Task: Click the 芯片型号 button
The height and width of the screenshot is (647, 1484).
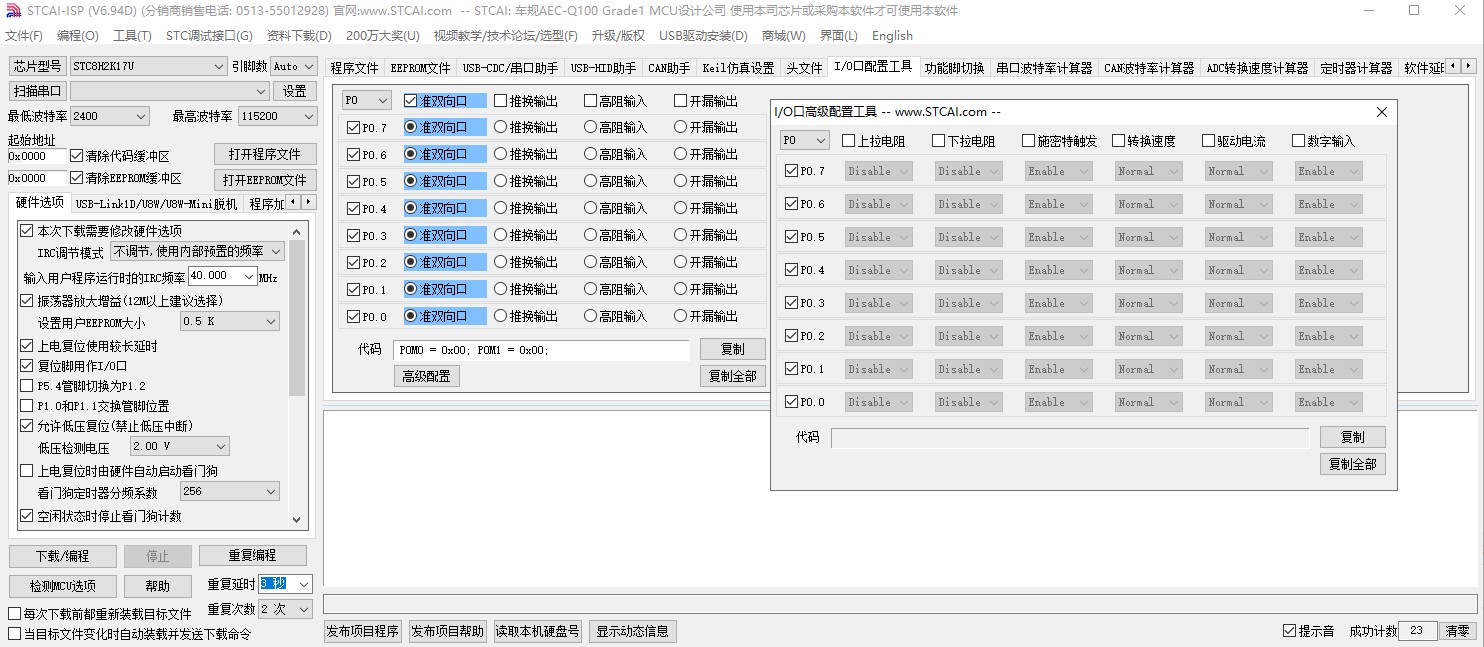Action: [38, 66]
